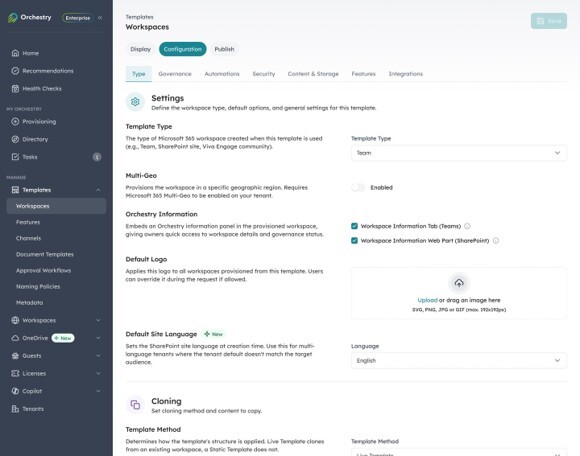Viewport: 580px width, 456px height.
Task: Open Approval Workflows in the sidebar
Action: [x=56, y=270]
